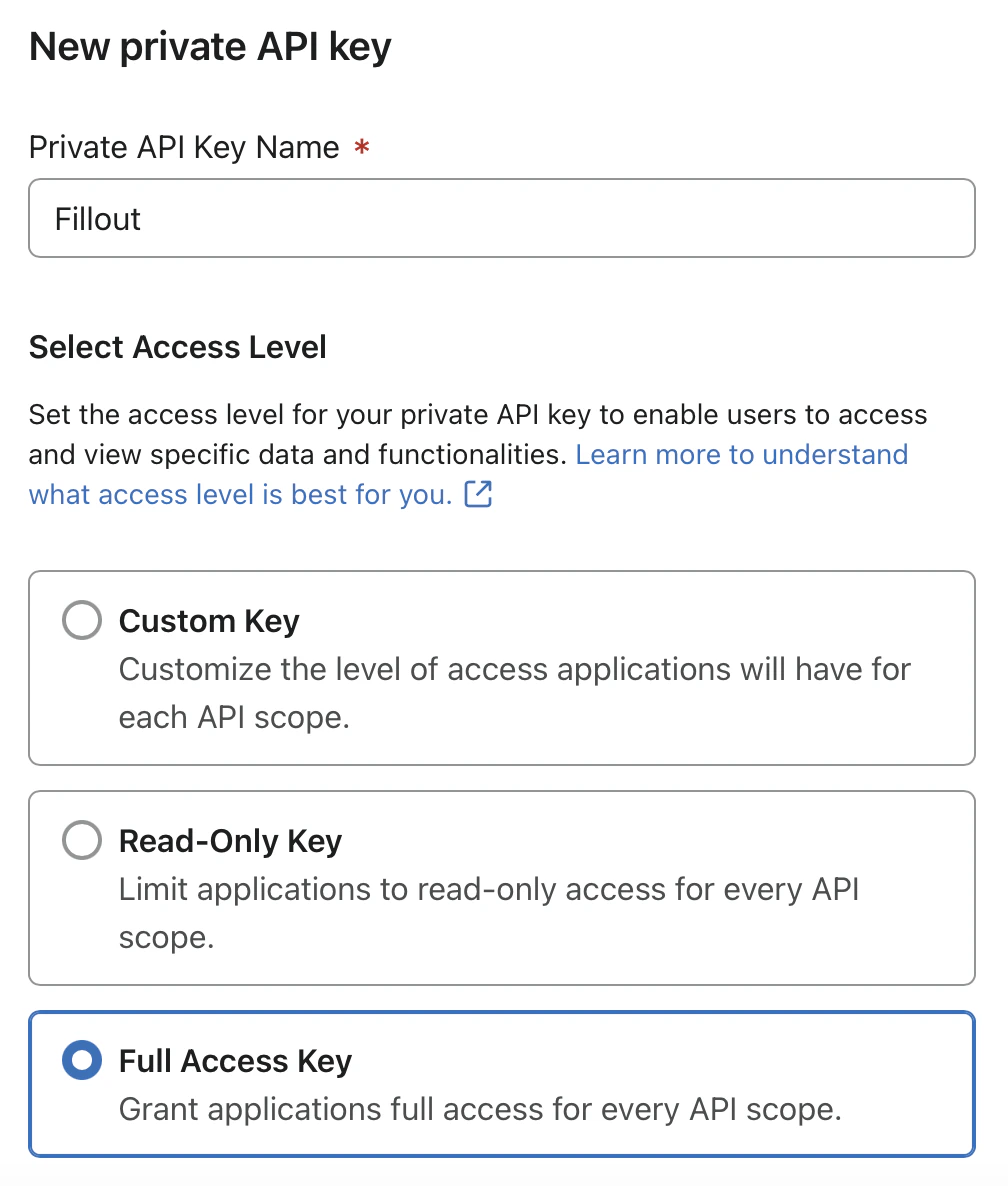This screenshot has width=1008, height=1186.
Task: Click the 'Full Access Key' label text
Action: 234,1060
